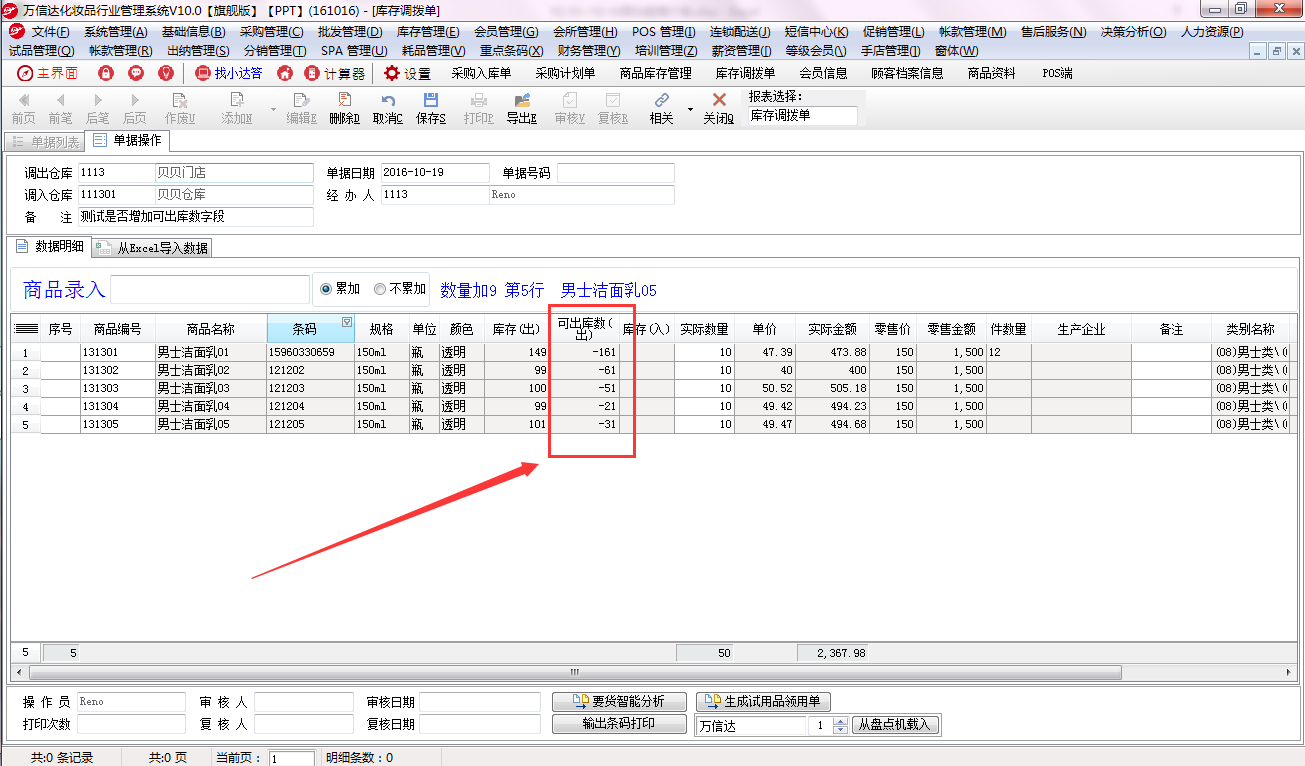The image size is (1305, 766).
Task: Select product code cell 131304
Action: pos(117,406)
